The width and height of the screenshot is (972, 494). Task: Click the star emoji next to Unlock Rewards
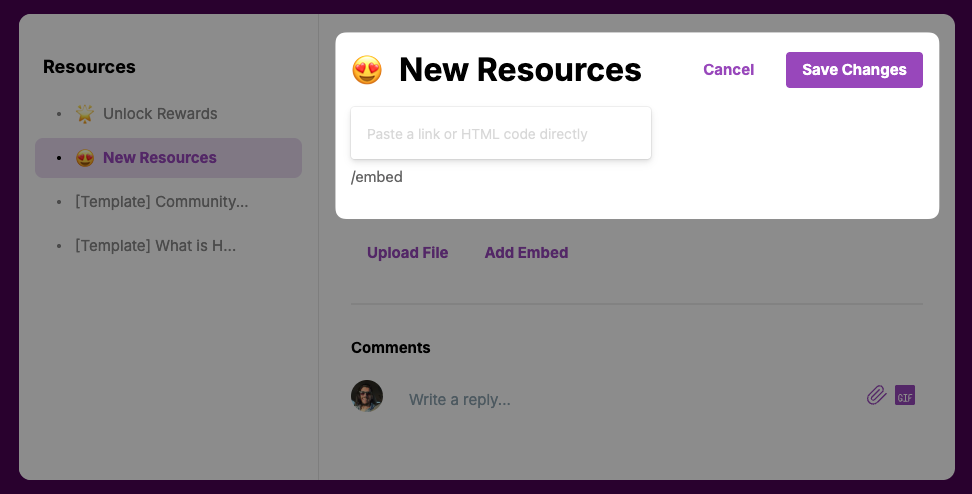tap(85, 113)
